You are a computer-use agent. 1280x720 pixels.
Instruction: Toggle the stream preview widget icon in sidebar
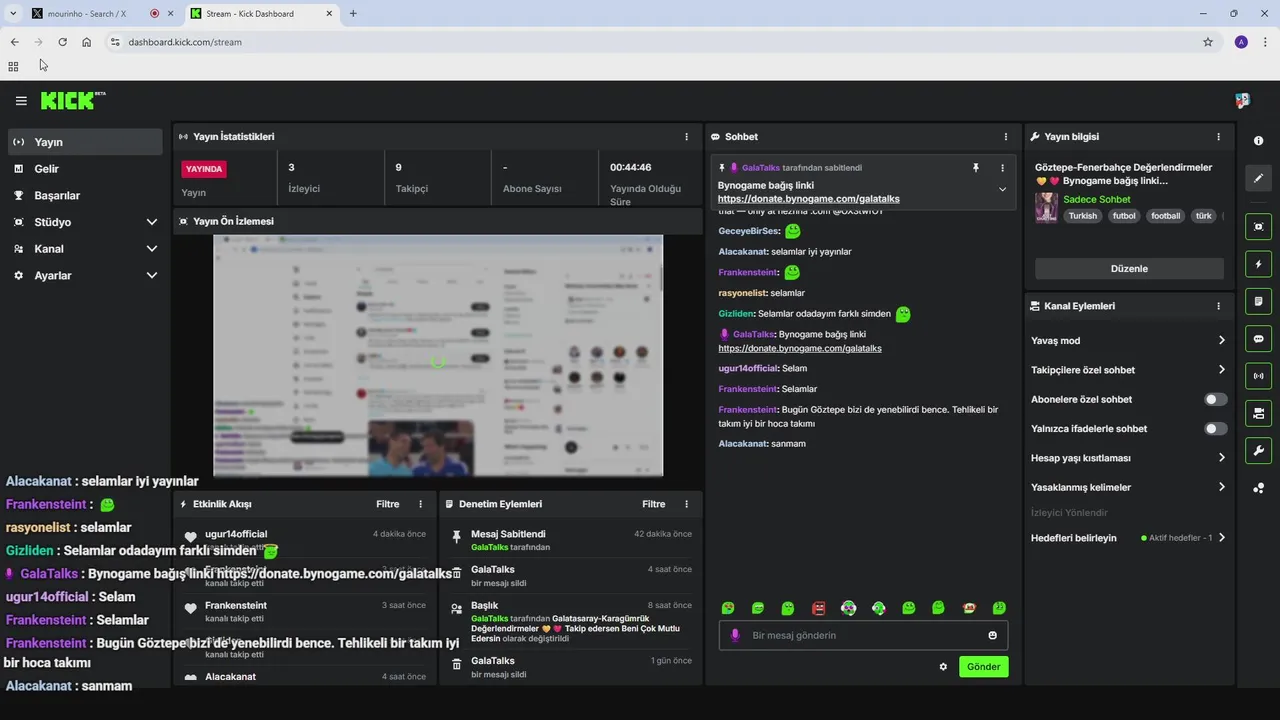1259,227
